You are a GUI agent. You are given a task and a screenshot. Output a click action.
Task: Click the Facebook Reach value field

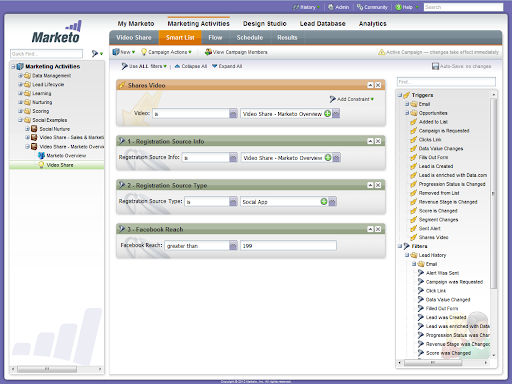tap(288, 246)
